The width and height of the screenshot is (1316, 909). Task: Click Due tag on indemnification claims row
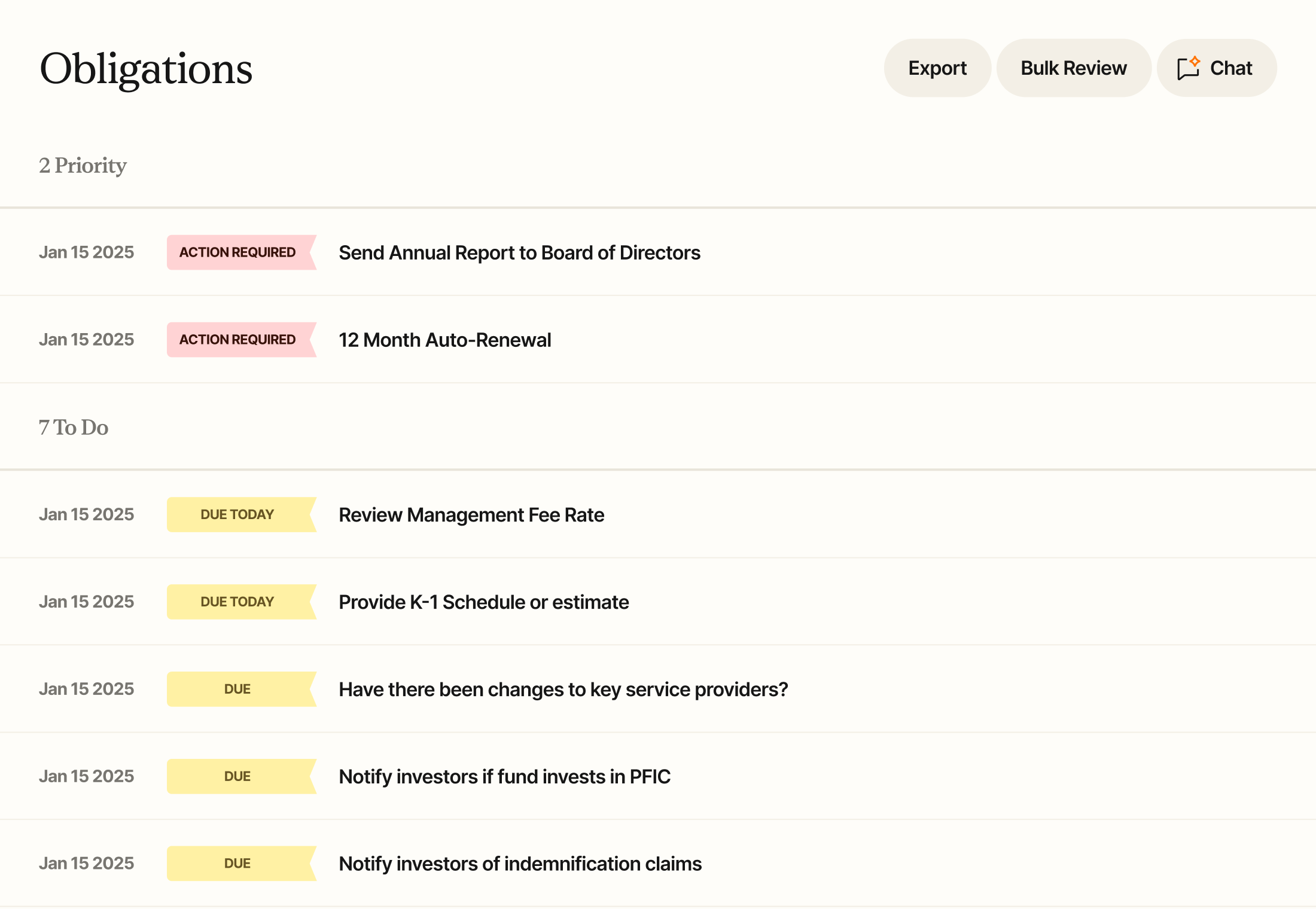pos(237,864)
